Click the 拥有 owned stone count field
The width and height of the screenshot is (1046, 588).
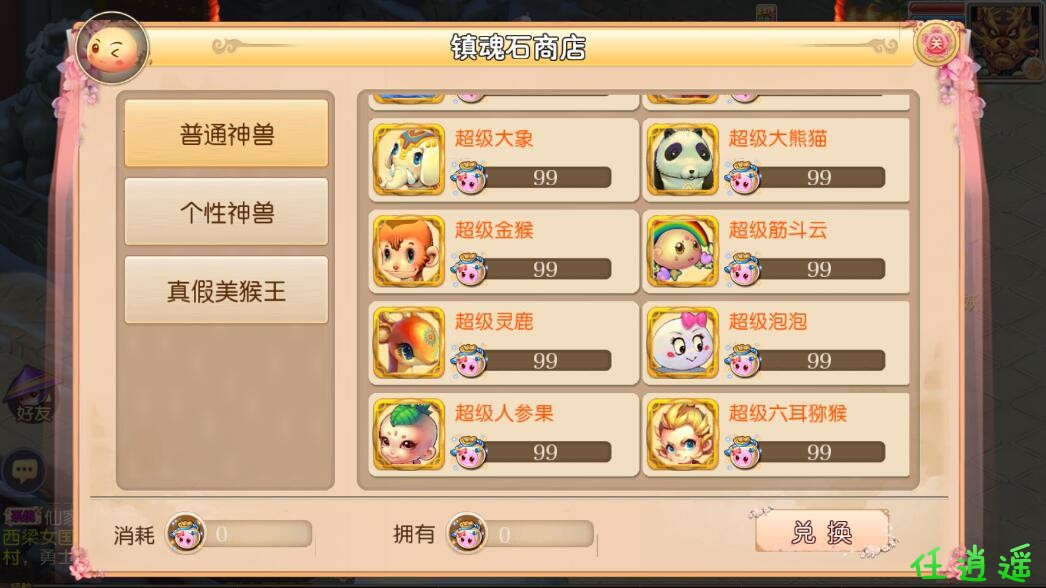(x=522, y=534)
